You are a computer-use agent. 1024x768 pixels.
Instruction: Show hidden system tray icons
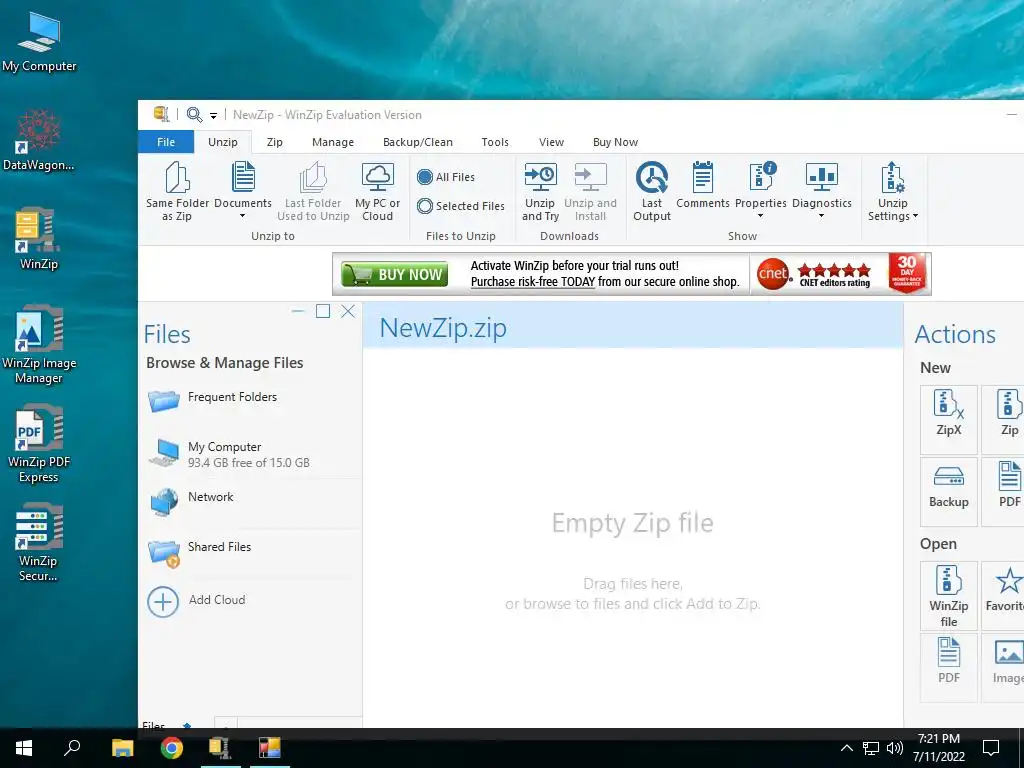pos(846,748)
